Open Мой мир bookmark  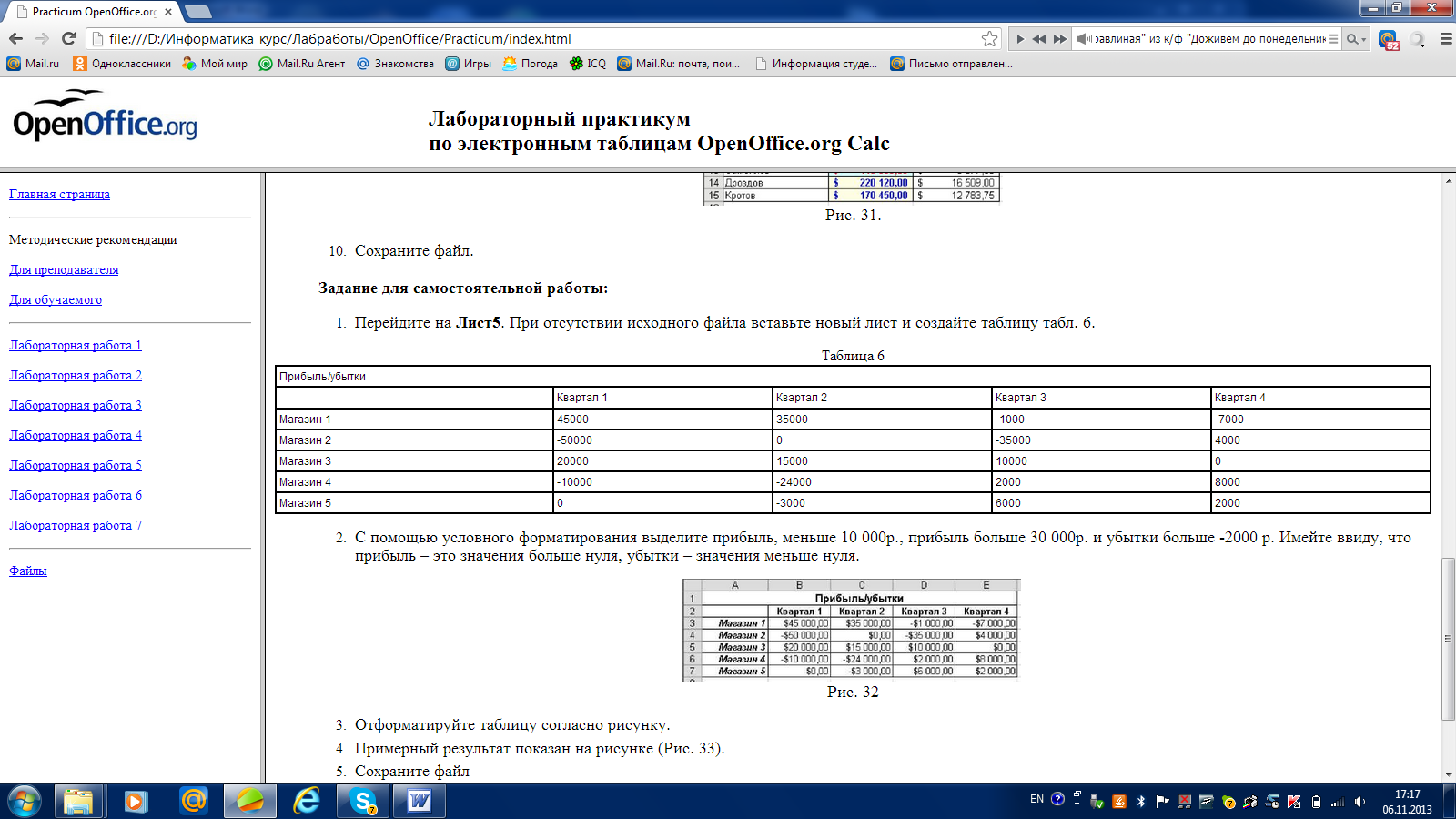[215, 64]
